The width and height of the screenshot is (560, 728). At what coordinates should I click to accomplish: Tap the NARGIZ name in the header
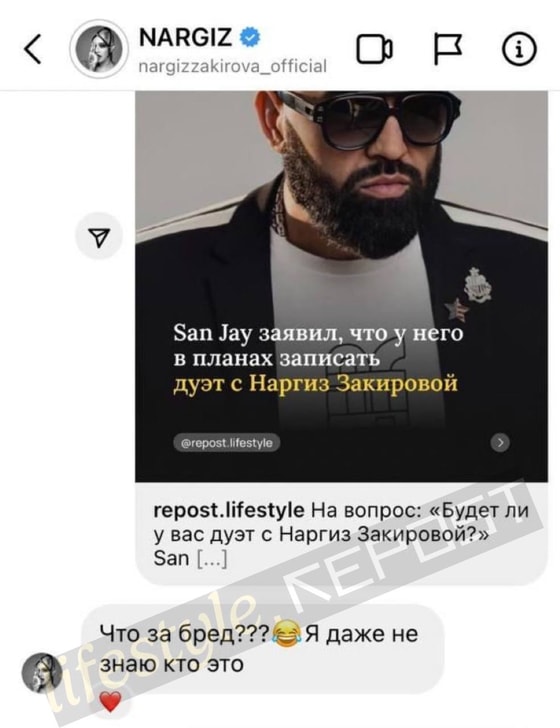coord(186,37)
